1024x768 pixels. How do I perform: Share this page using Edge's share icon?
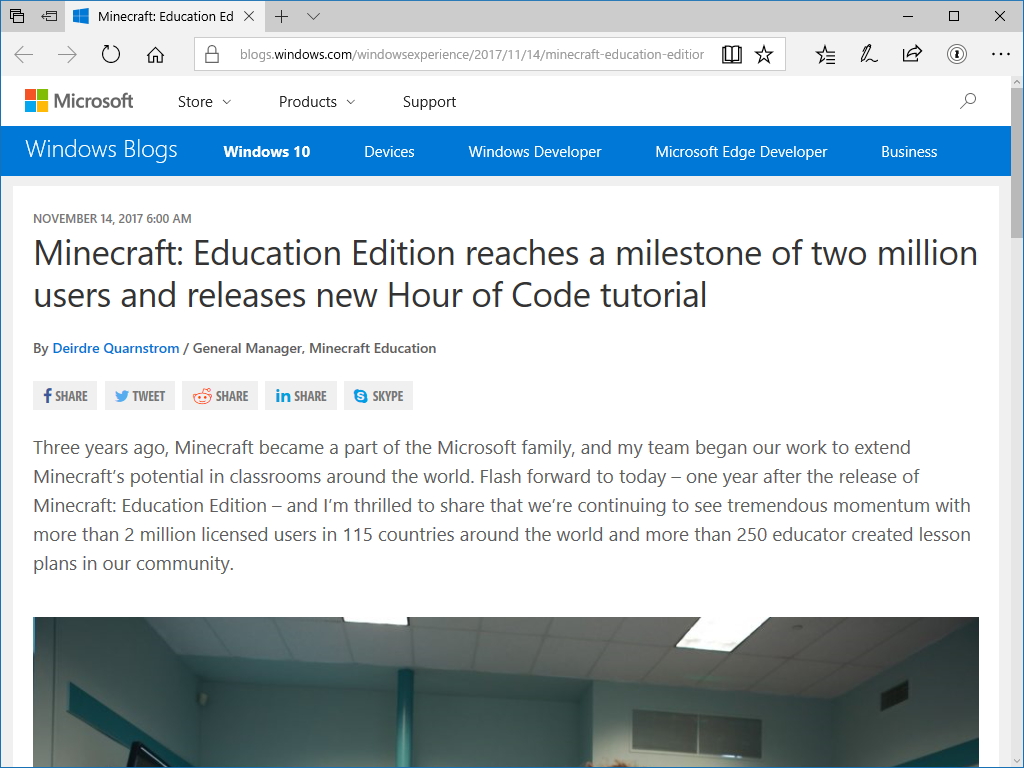tap(912, 54)
